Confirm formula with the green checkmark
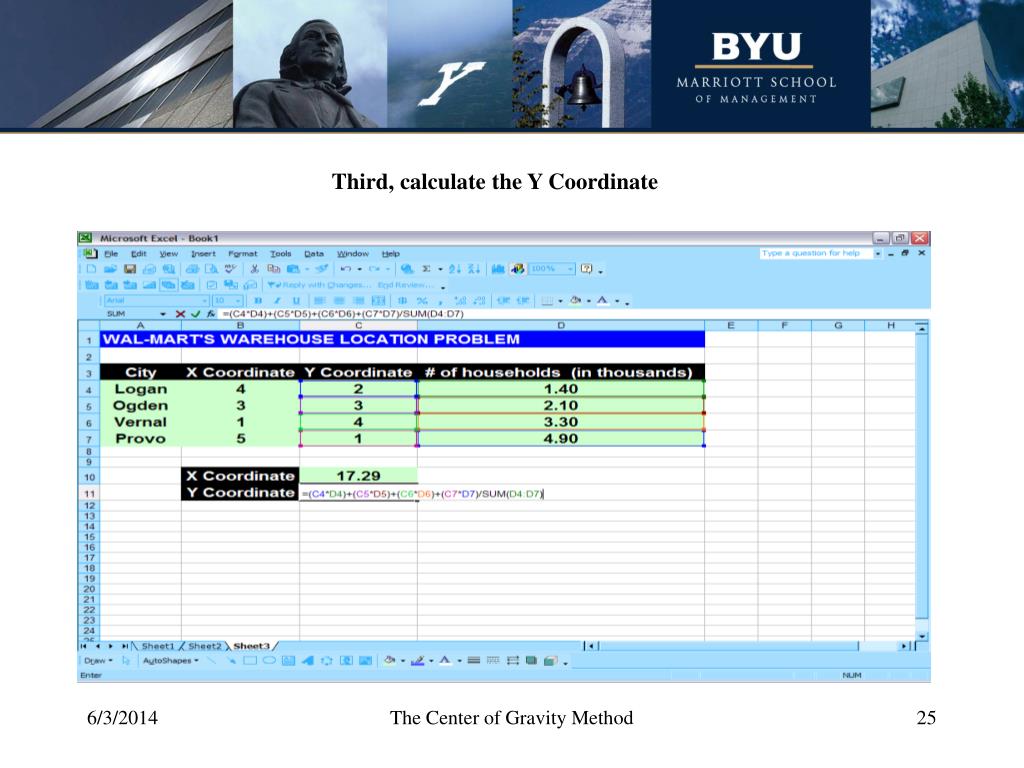Viewport: 1024px width, 768px height. click(195, 314)
